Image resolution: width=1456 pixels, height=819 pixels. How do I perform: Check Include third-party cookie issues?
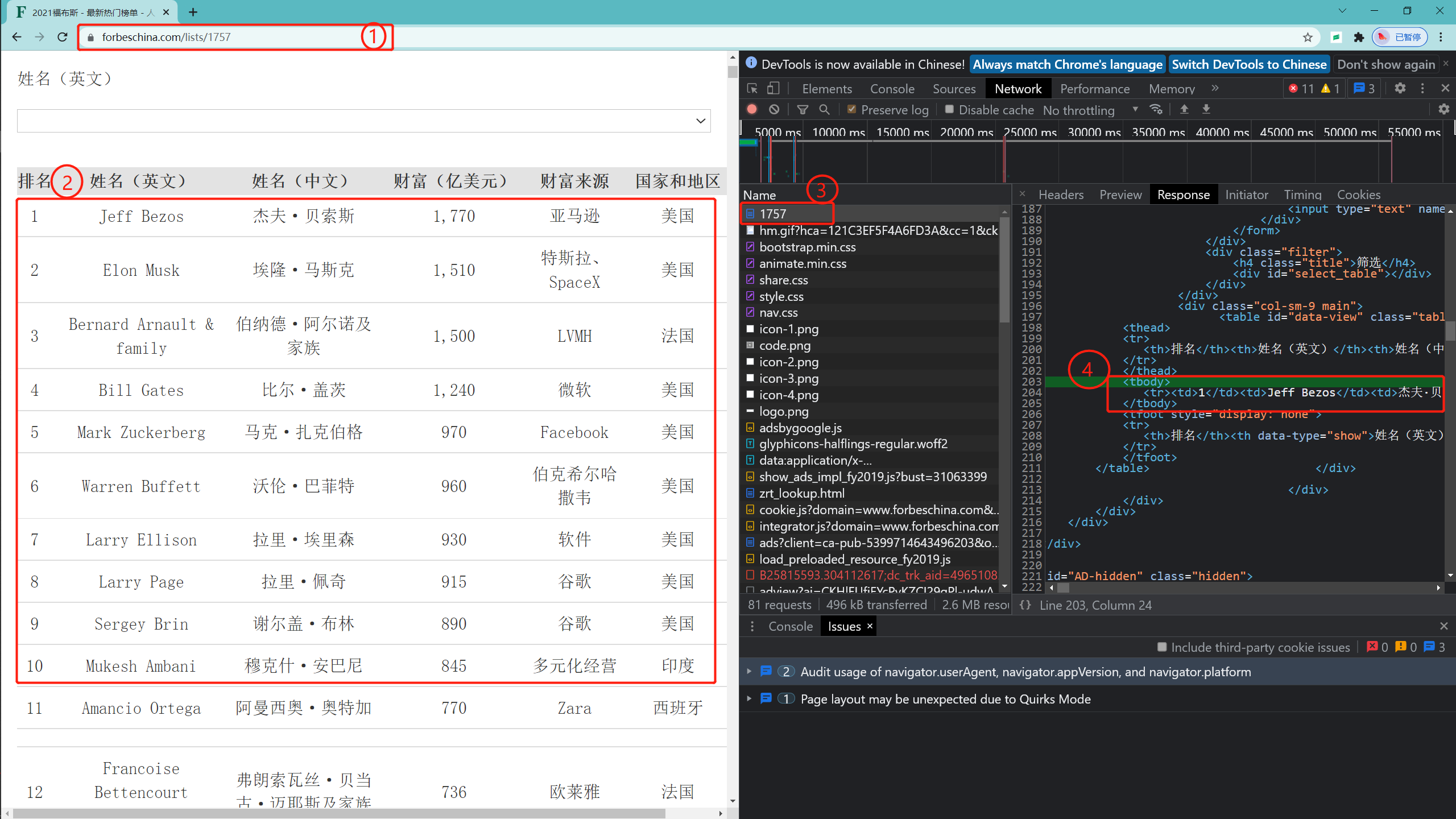pyautogui.click(x=1162, y=647)
